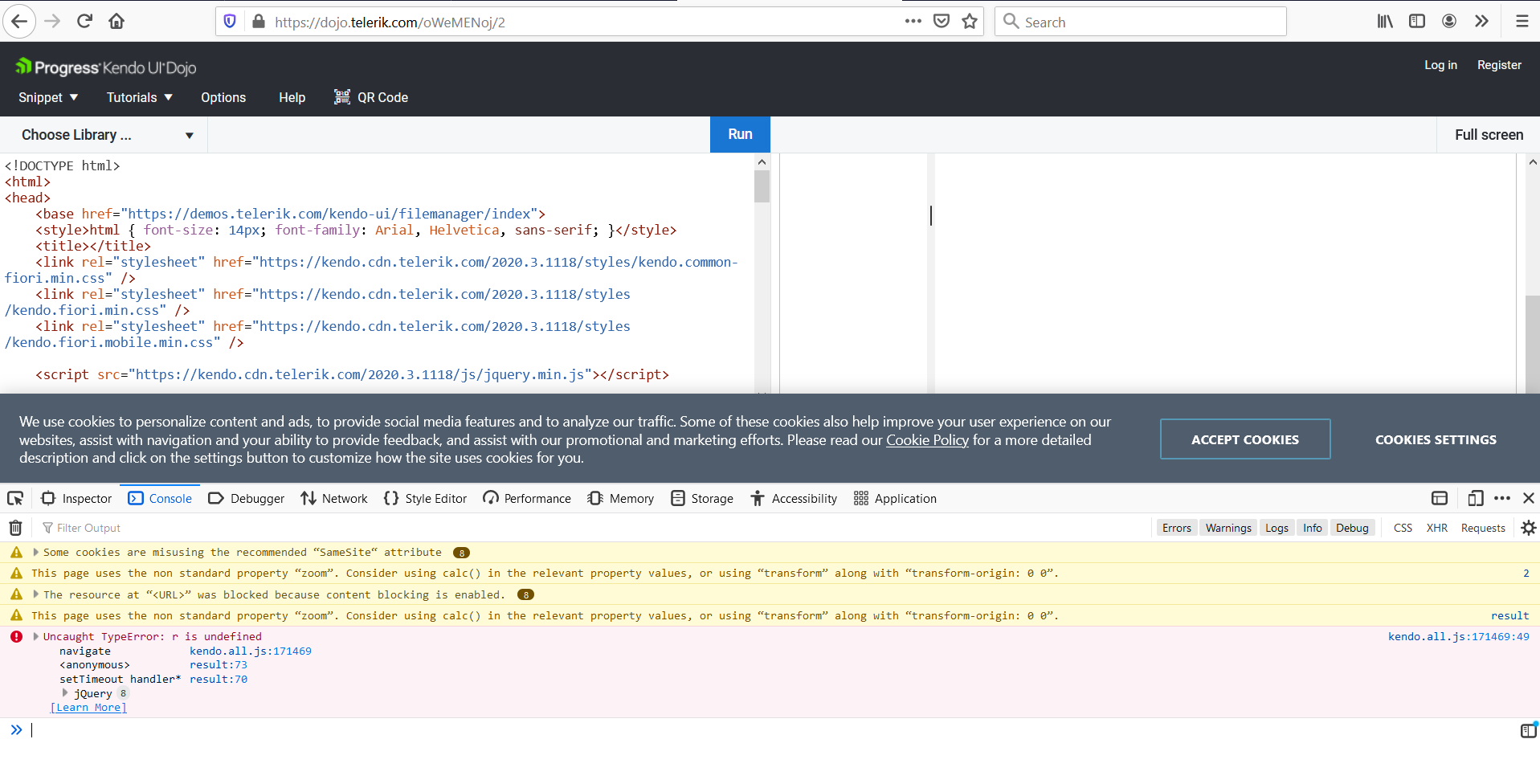Switch to the Network tab

(334, 499)
